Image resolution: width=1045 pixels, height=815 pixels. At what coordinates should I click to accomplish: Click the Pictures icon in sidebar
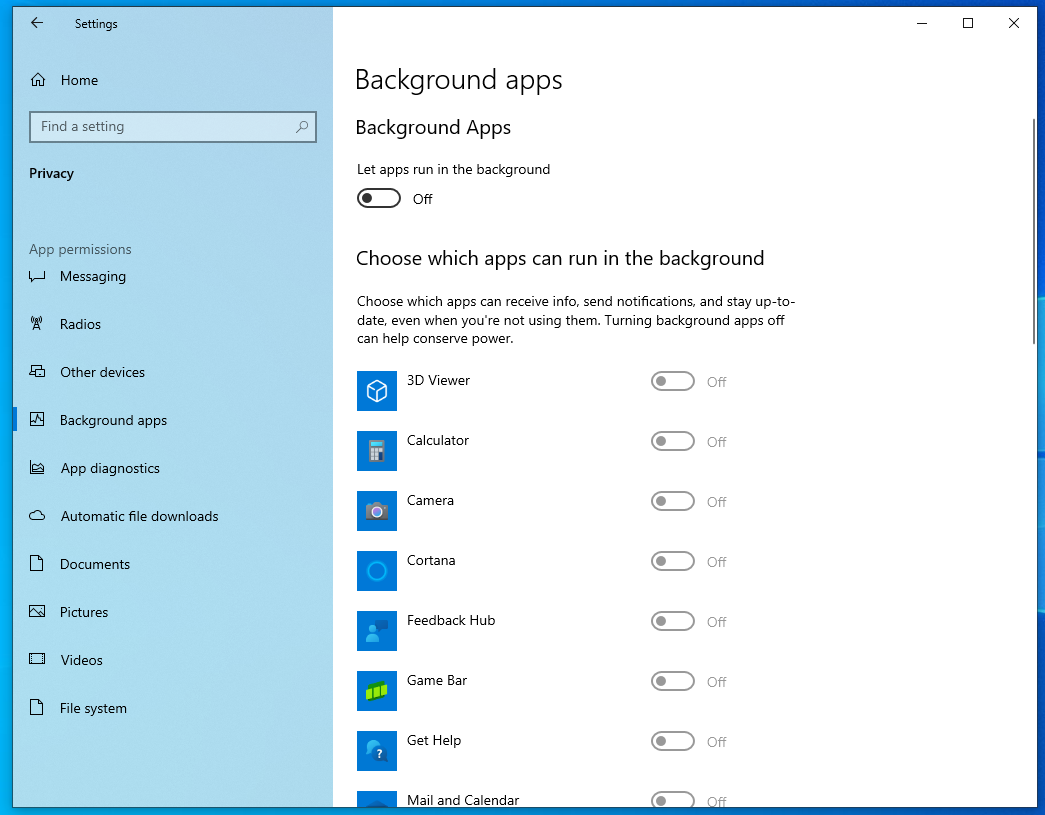point(37,612)
